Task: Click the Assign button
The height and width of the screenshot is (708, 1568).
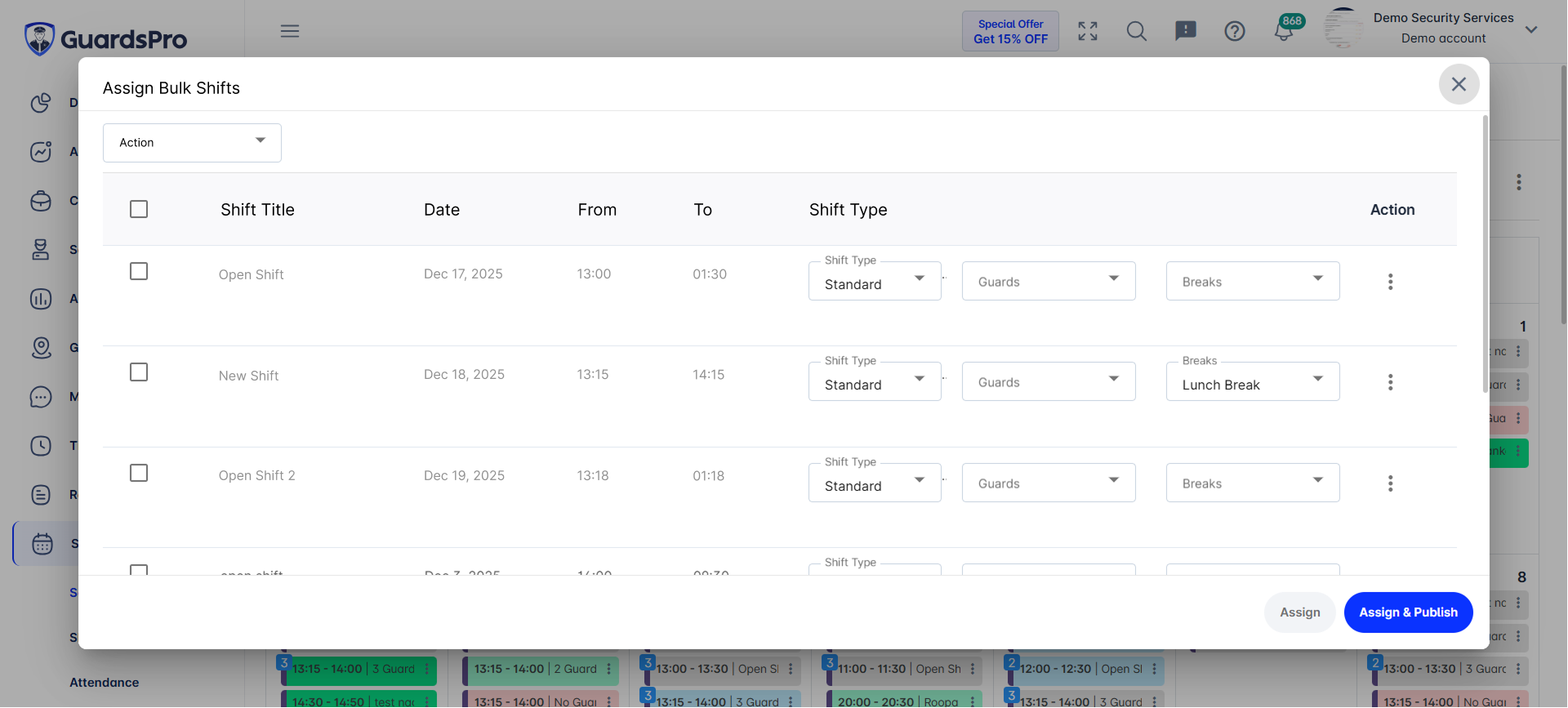Action: coord(1299,612)
